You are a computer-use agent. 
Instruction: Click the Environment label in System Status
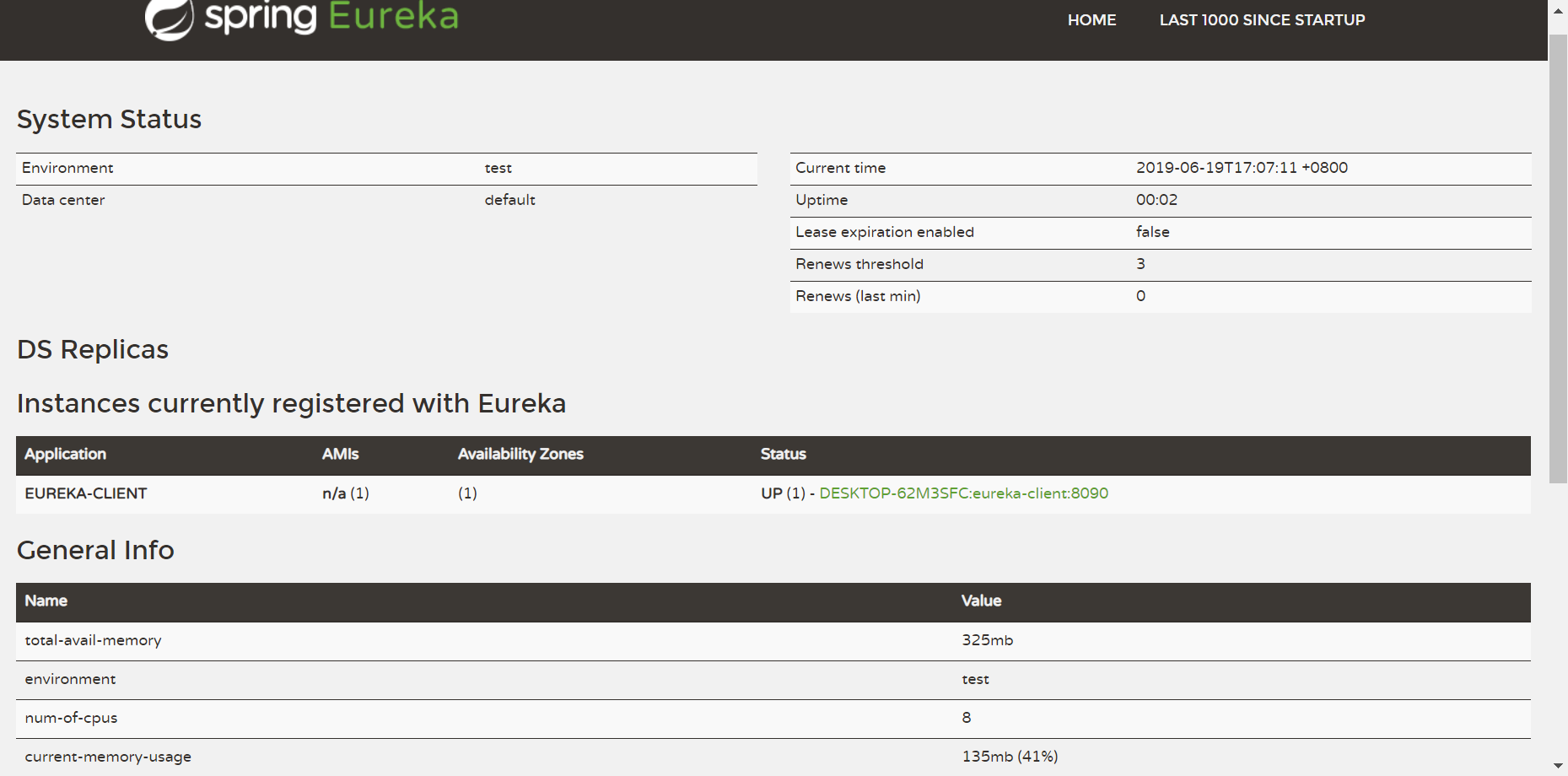point(67,168)
